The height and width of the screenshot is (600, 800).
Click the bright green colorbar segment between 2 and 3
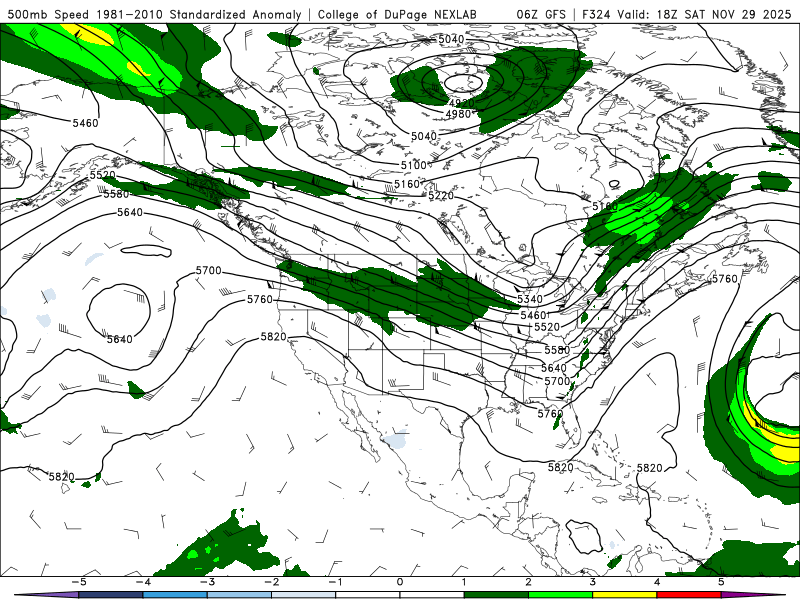pos(560,595)
